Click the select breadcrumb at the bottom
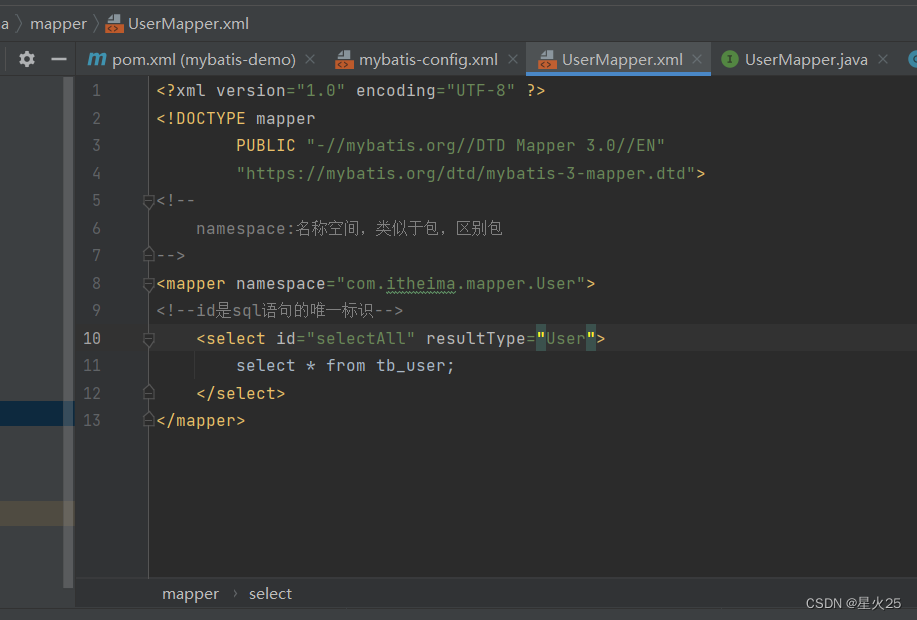 [270, 593]
